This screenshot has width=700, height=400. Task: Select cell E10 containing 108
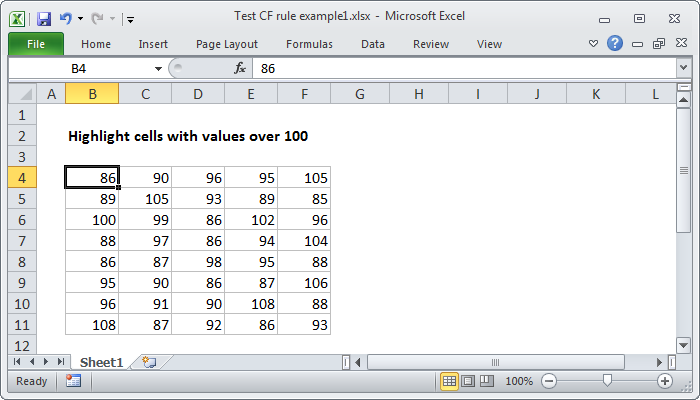pyautogui.click(x=251, y=304)
